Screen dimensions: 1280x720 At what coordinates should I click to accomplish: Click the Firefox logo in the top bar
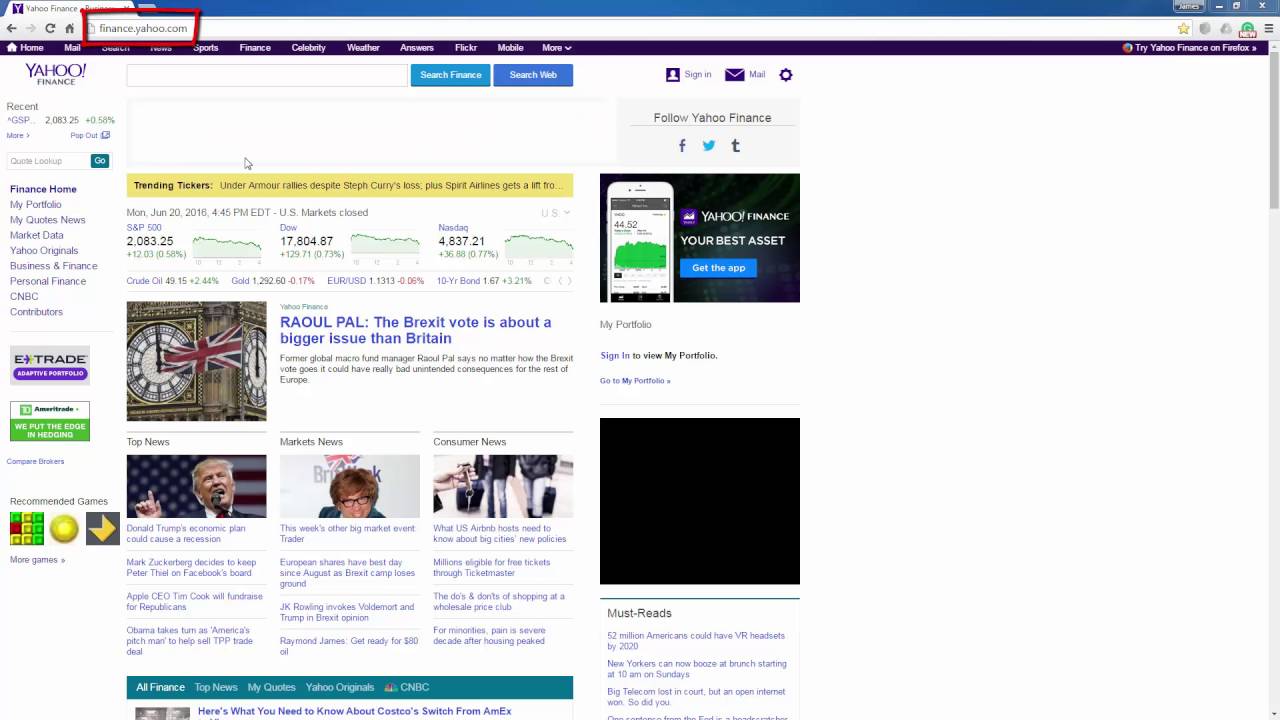click(1128, 48)
